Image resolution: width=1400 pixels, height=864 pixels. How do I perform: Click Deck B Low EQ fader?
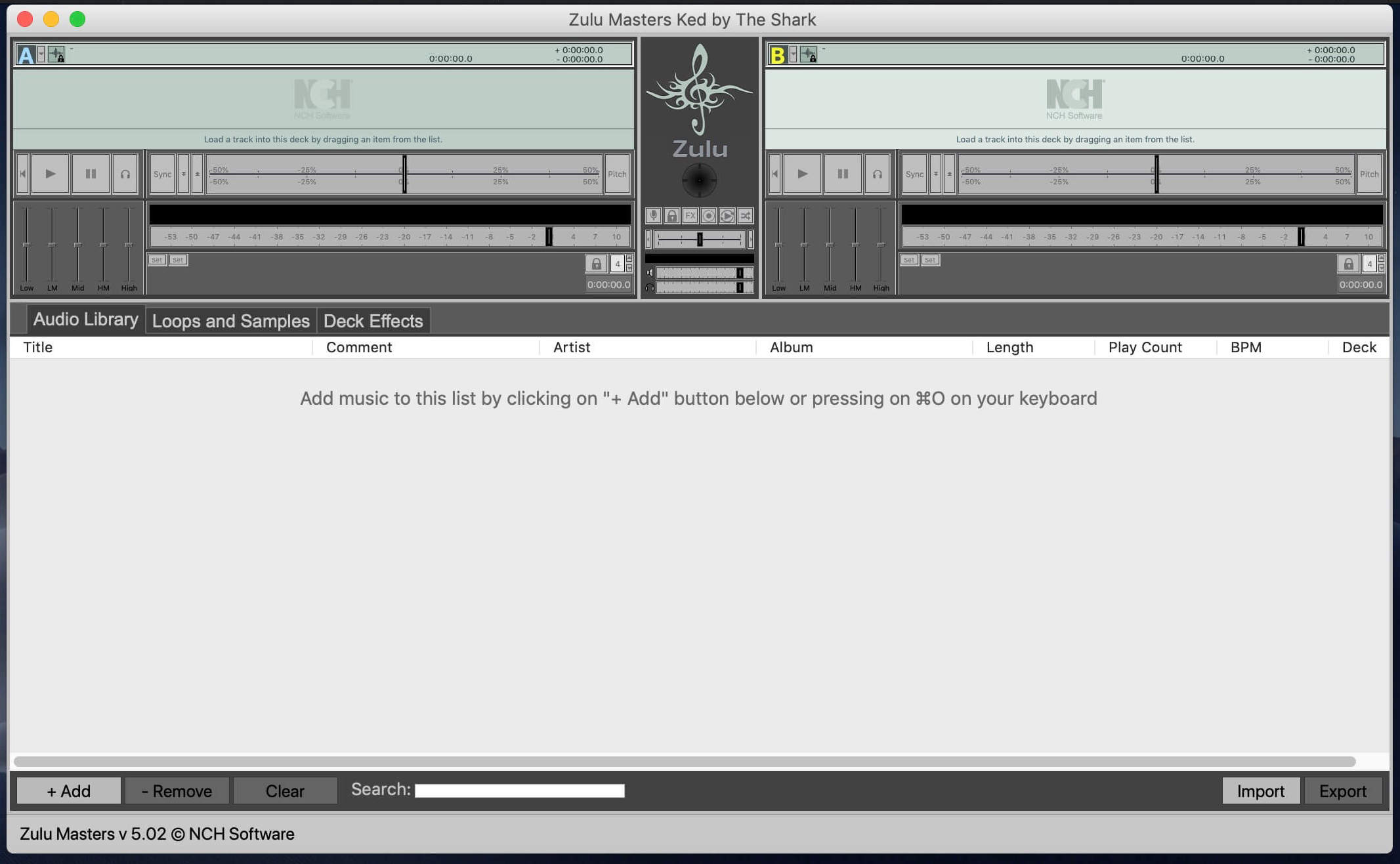click(x=778, y=245)
